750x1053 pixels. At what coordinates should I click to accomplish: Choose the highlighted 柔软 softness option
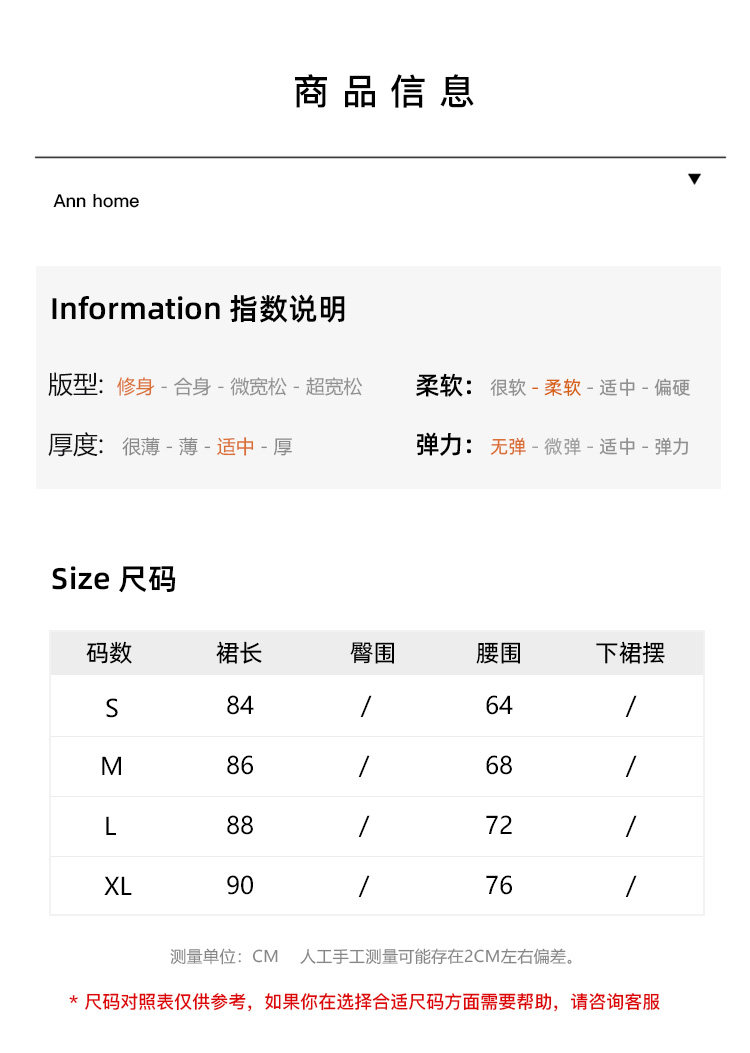coord(562,388)
